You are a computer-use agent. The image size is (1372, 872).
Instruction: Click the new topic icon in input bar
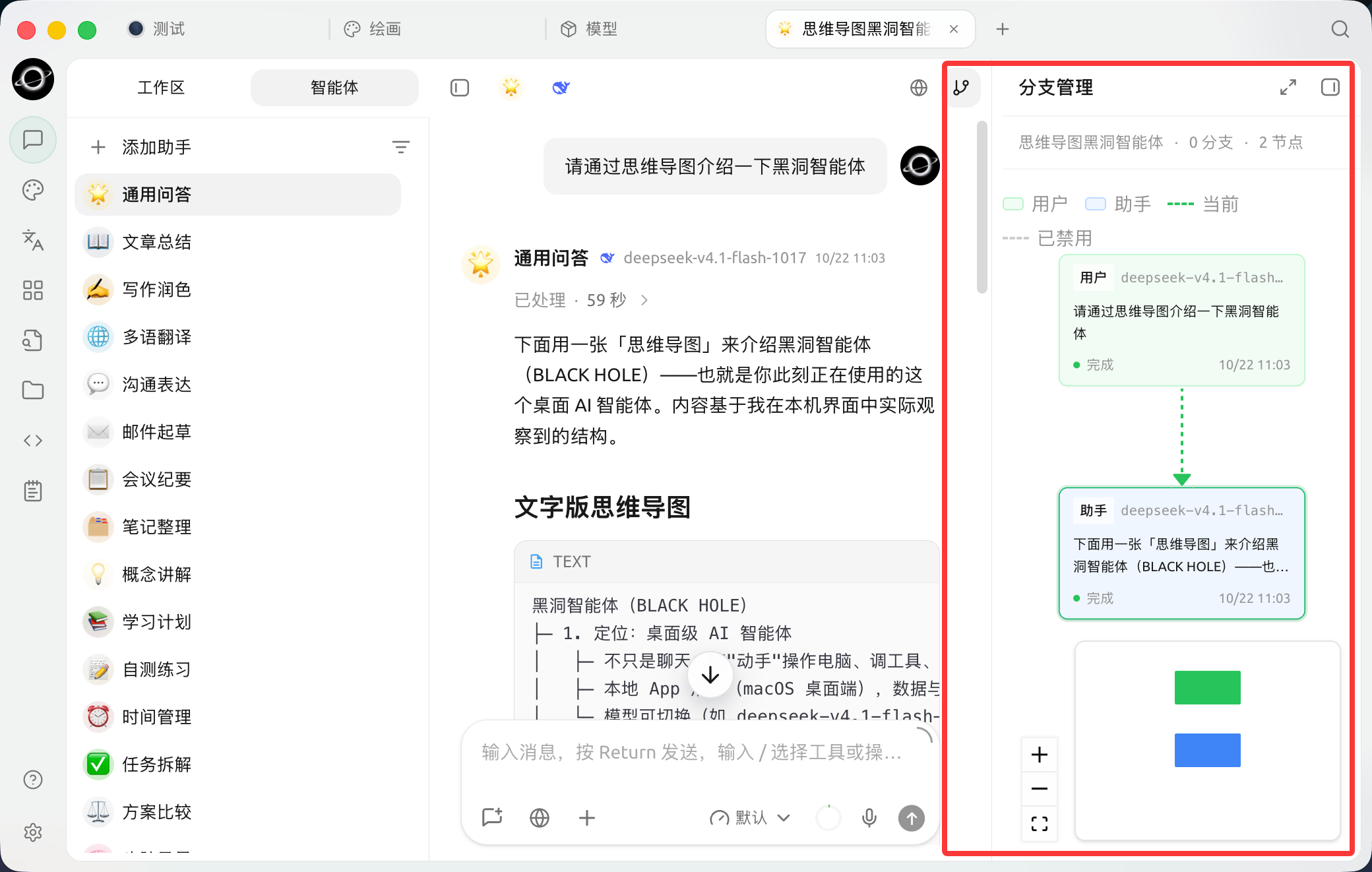(492, 818)
